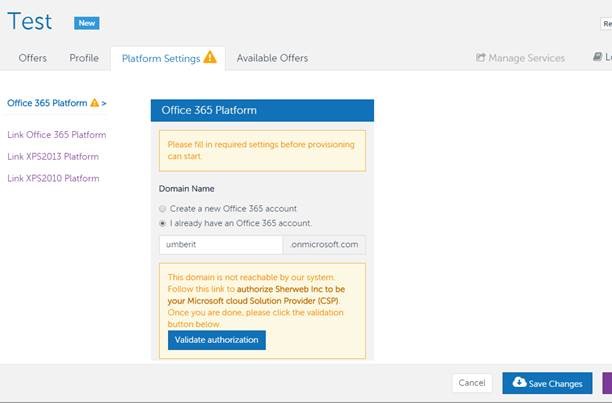Switch to the Profile tab

[84, 58]
